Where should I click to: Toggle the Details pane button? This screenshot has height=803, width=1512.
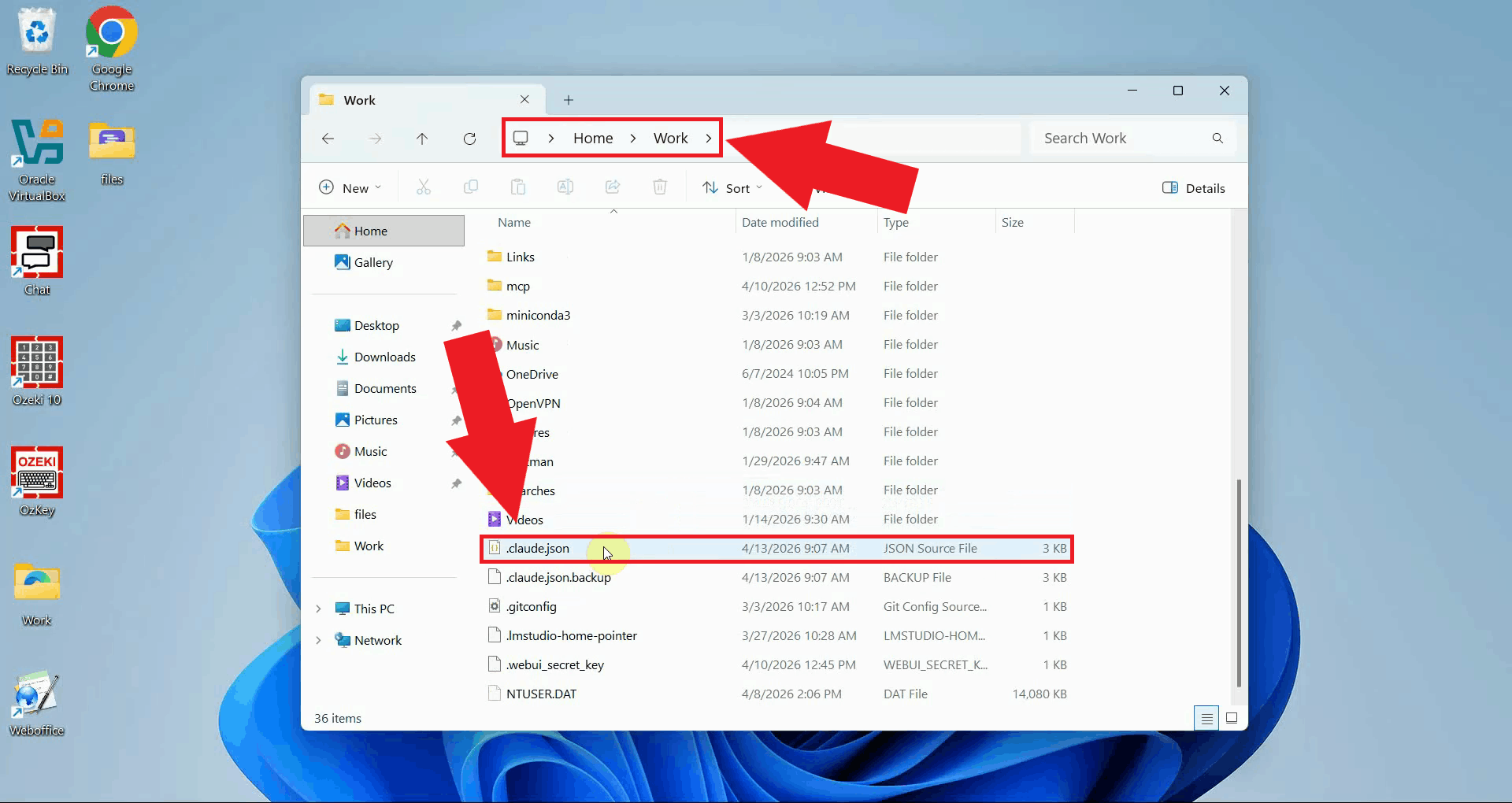click(1194, 187)
